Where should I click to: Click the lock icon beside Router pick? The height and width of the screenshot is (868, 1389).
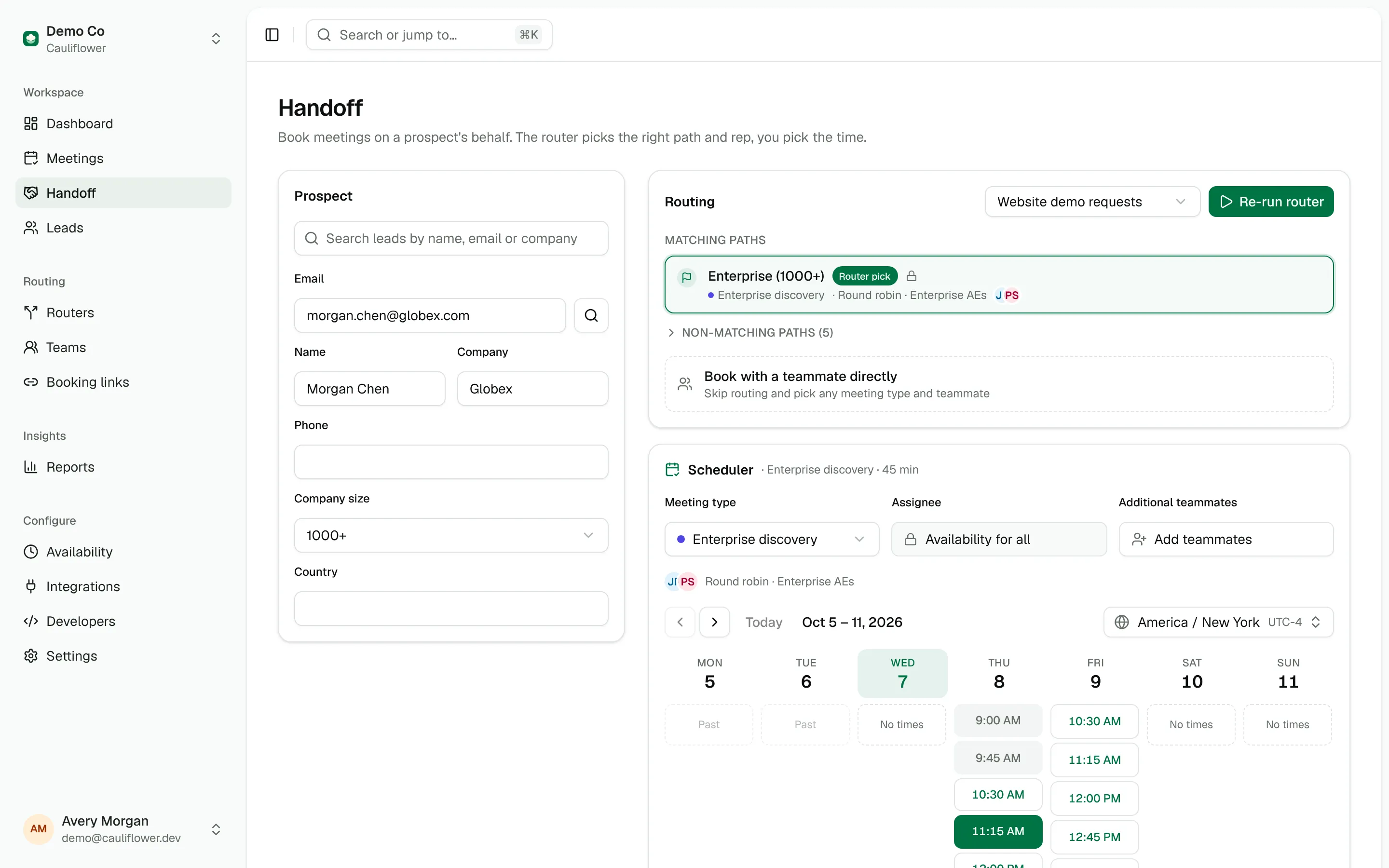(x=912, y=276)
